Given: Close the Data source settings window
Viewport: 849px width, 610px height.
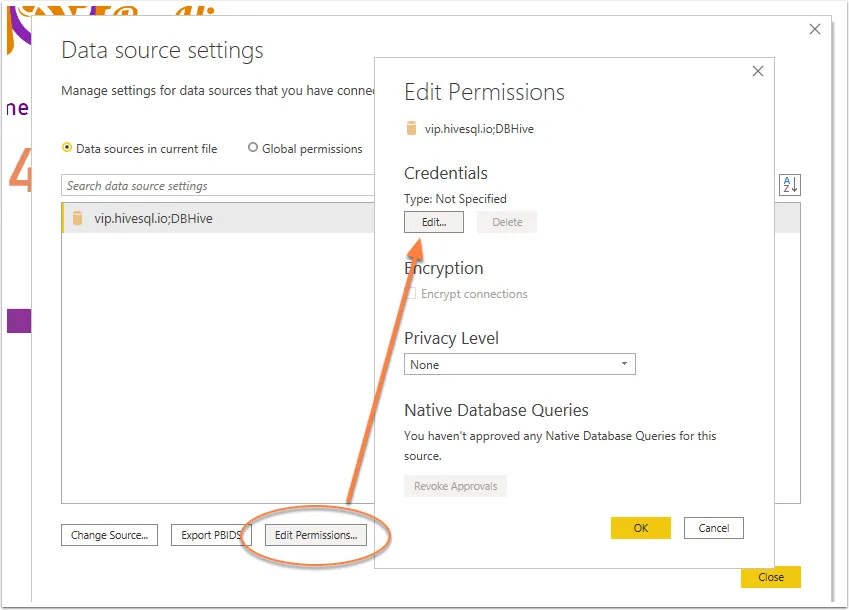Looking at the screenshot, I should point(814,29).
